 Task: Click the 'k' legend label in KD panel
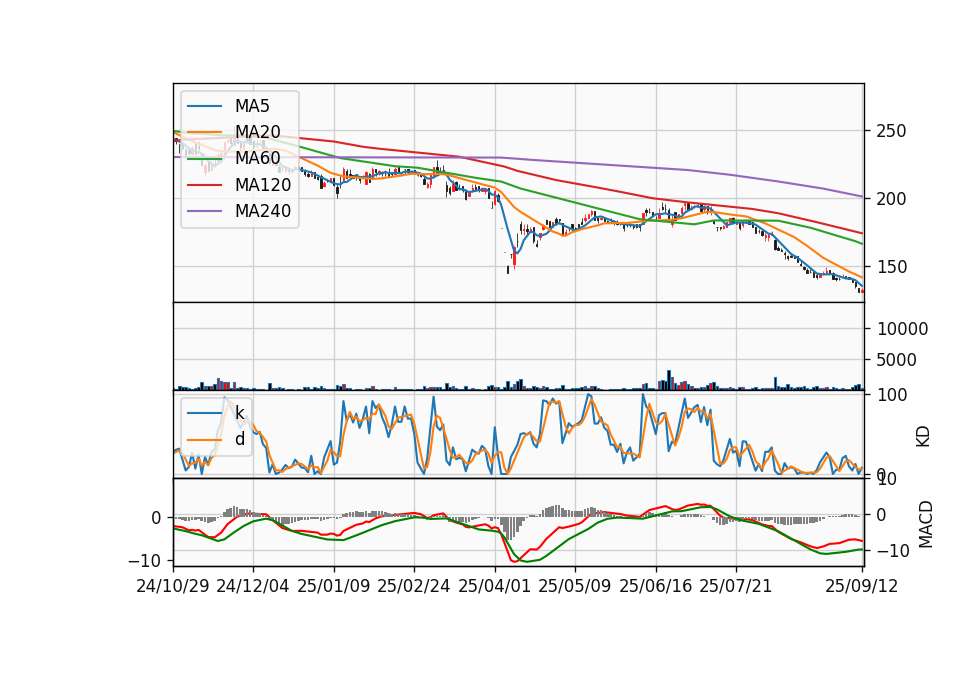tap(240, 413)
